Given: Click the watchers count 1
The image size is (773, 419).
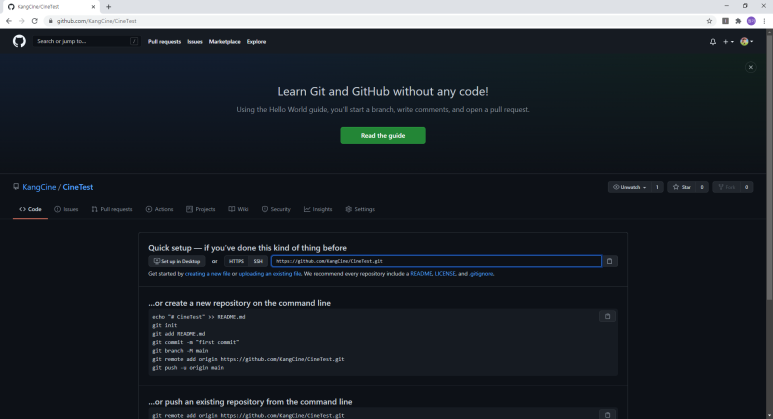Looking at the screenshot, I should [x=657, y=187].
